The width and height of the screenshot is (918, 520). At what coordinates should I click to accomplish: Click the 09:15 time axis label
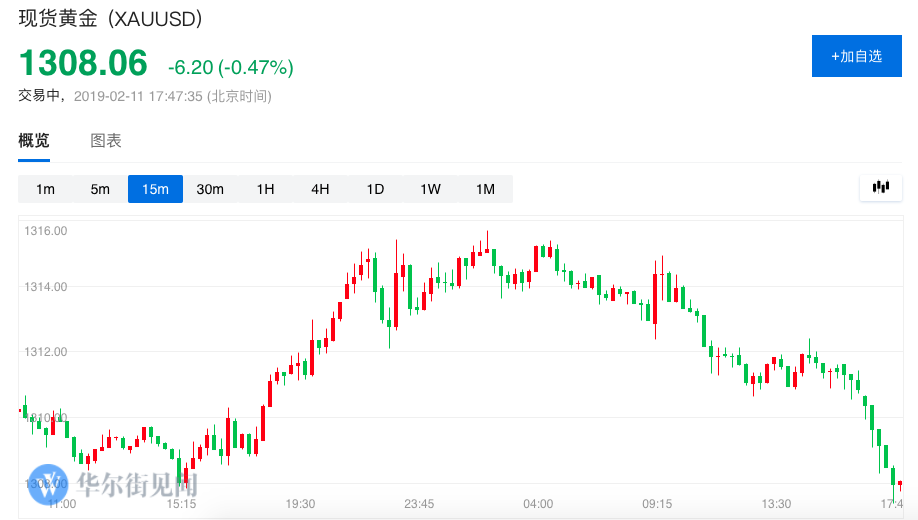(657, 504)
